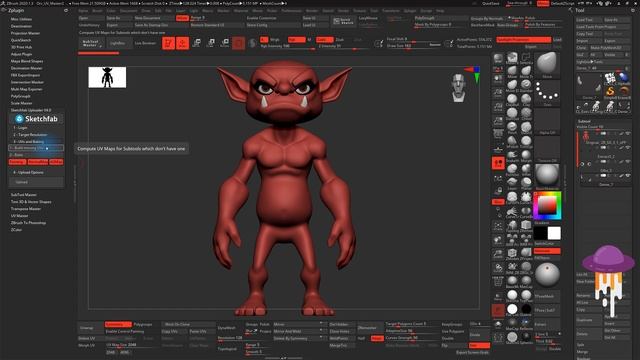
Task: Select the Move brush icon
Action: tap(512, 72)
